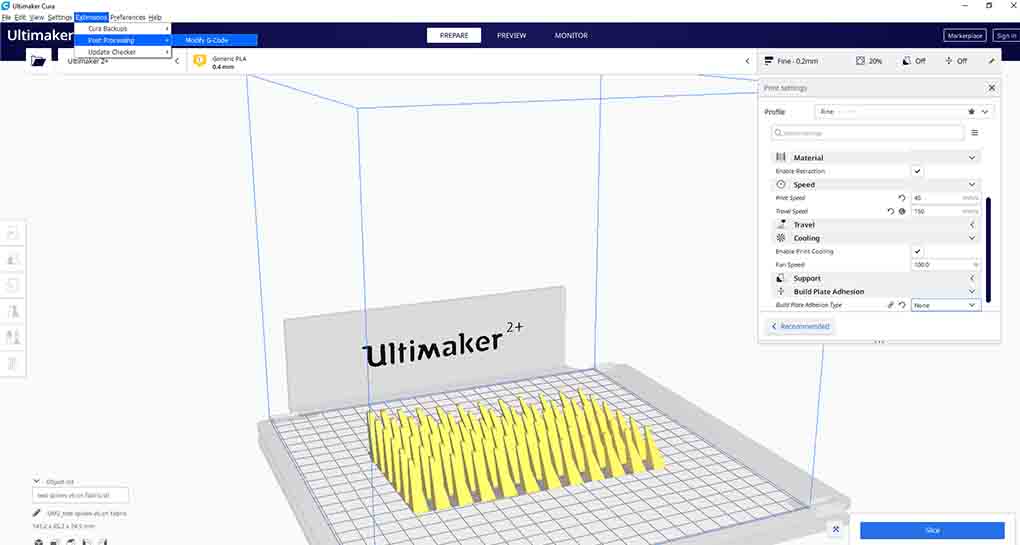Toggle Enable Retraction checkbox
Viewport: 1020px width, 545px height.
click(x=917, y=171)
